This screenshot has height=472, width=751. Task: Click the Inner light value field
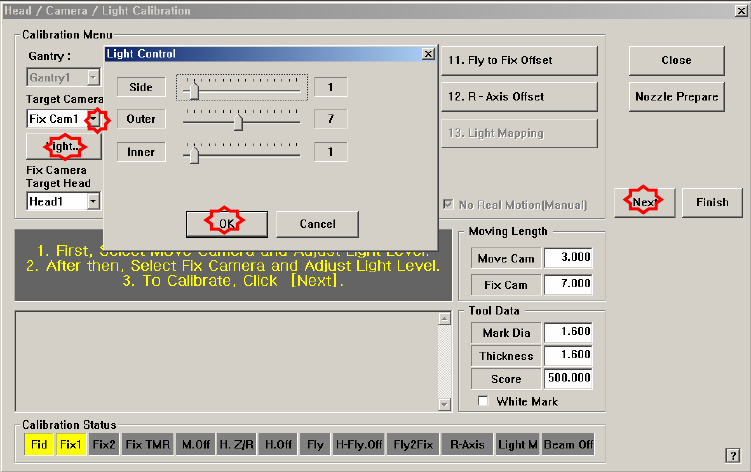pyautogui.click(x=330, y=152)
